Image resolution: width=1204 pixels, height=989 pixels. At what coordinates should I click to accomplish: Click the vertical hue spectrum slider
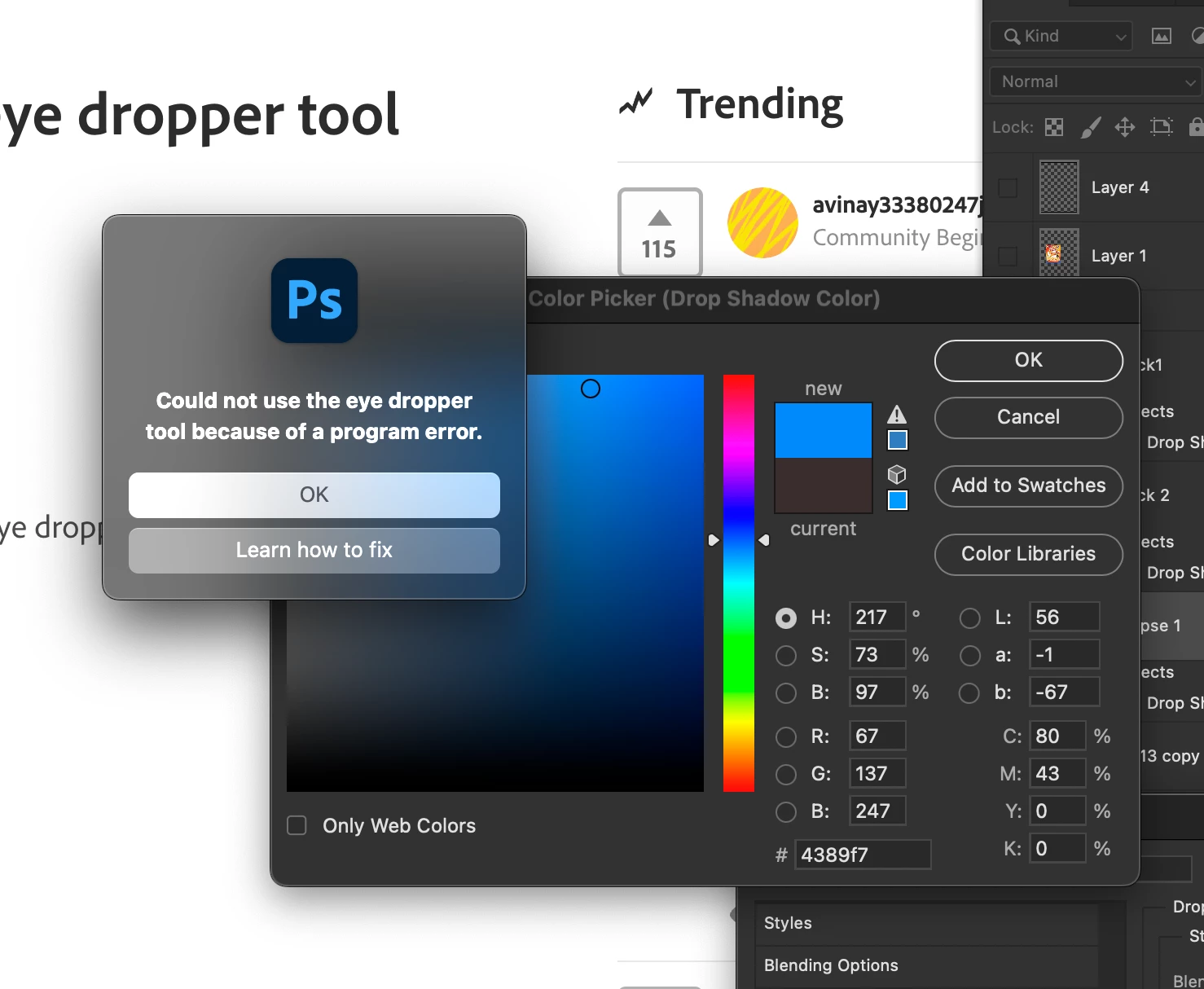[738, 583]
